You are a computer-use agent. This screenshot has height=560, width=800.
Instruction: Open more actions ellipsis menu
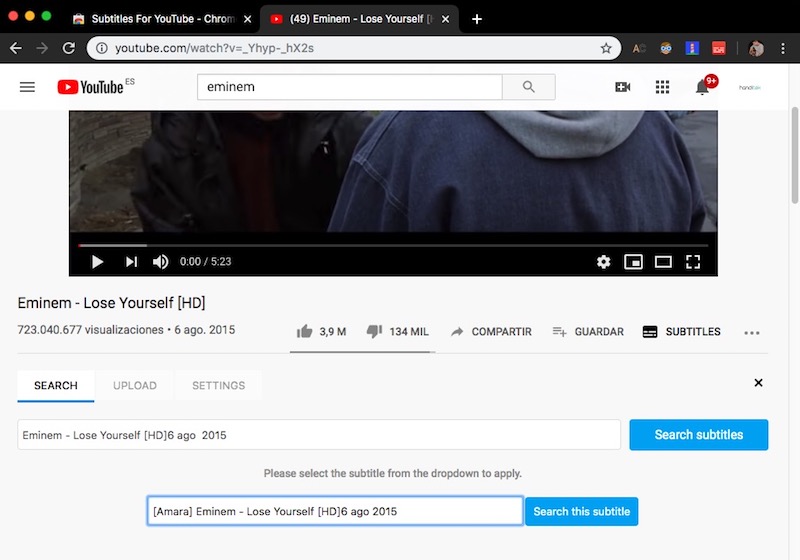[x=752, y=333]
